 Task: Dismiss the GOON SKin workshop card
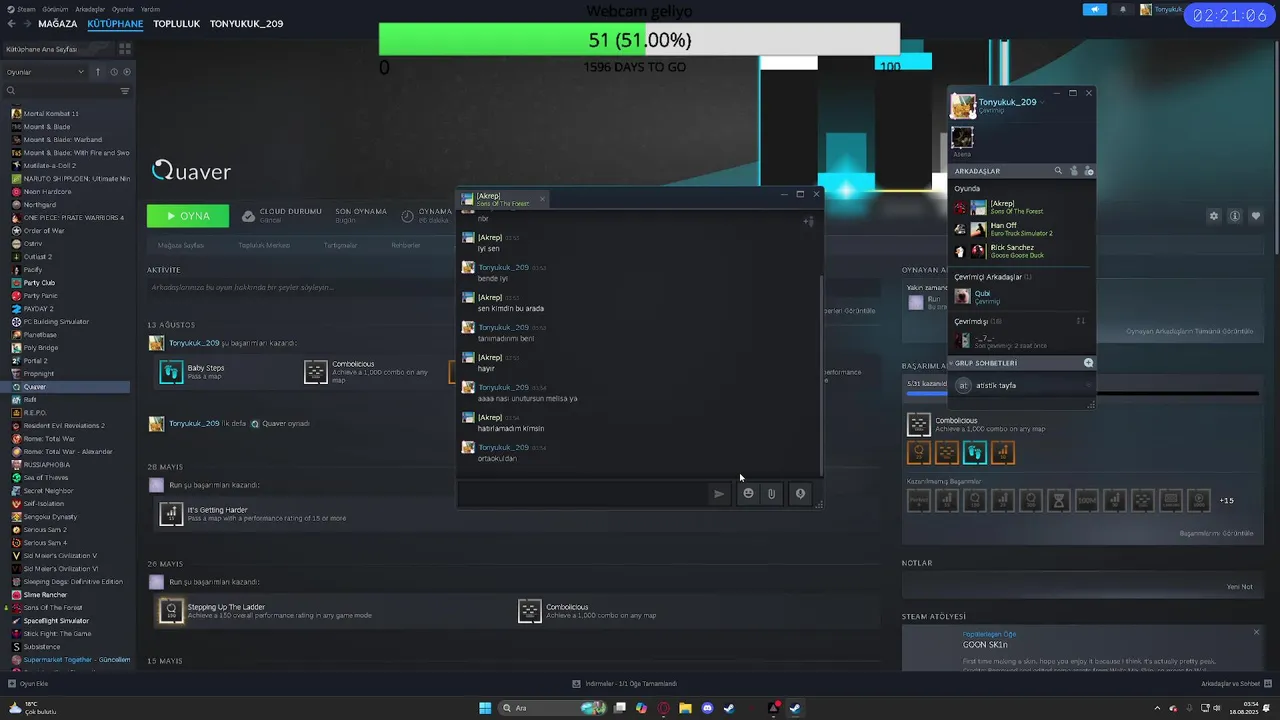pos(1256,632)
